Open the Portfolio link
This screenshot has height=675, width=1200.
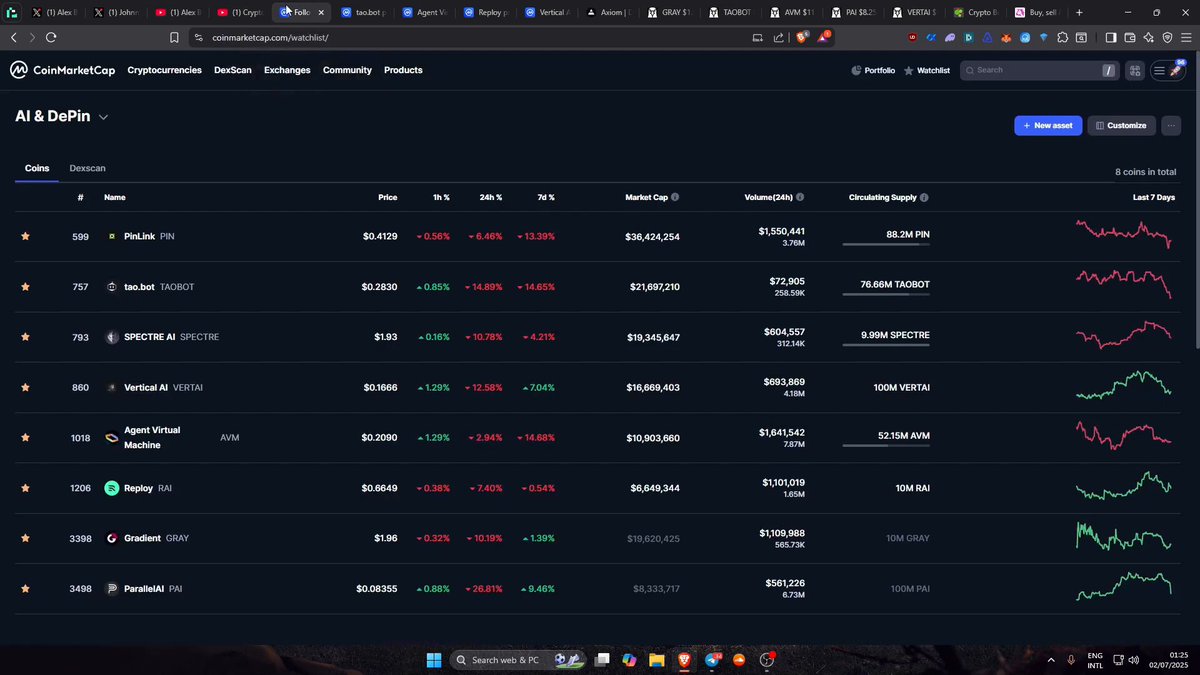pyautogui.click(x=873, y=70)
